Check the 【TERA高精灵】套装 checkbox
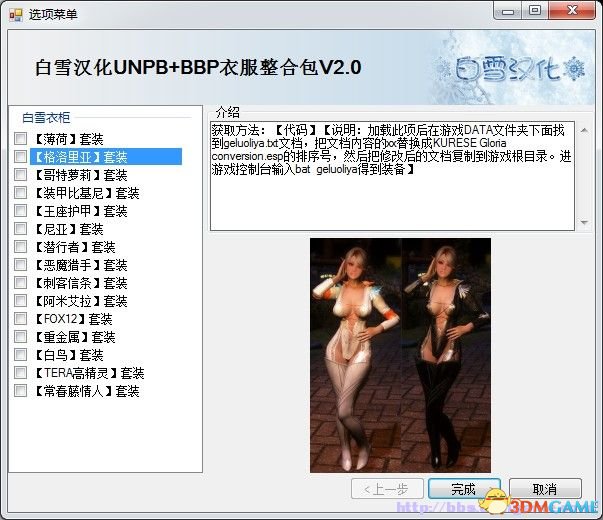 pos(20,373)
